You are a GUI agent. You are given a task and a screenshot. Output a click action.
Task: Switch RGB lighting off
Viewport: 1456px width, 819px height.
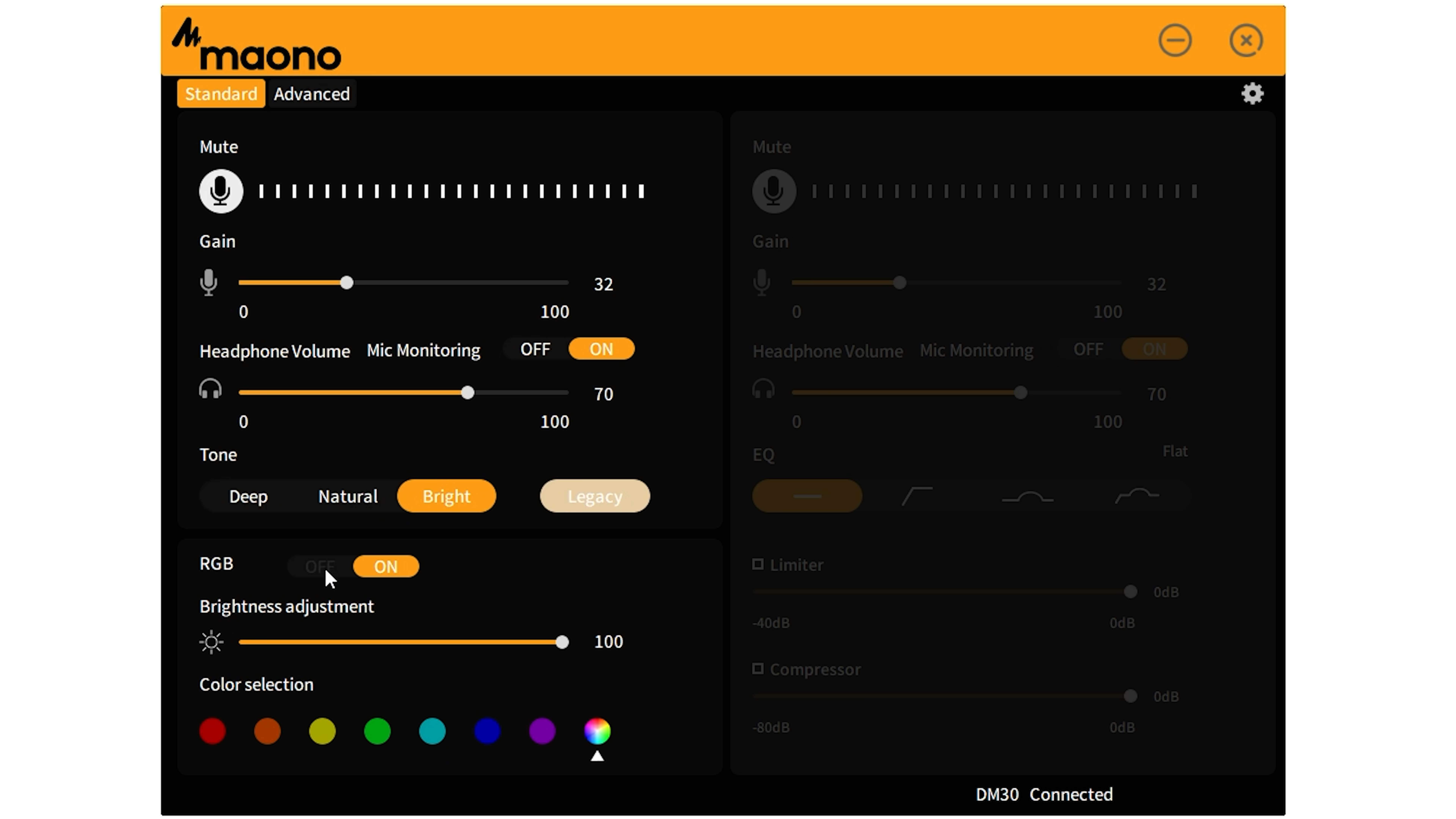pos(320,566)
